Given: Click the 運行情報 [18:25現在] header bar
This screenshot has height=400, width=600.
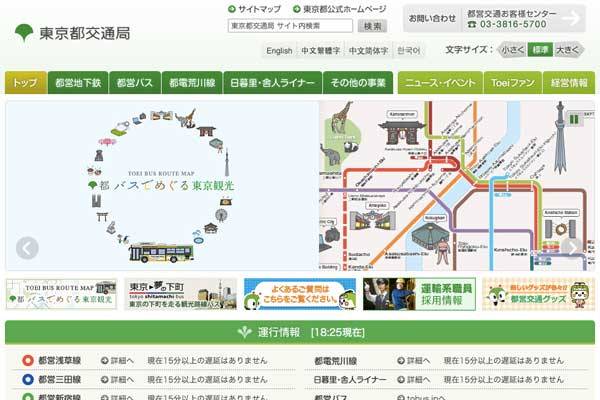Looking at the screenshot, I should (x=300, y=332).
